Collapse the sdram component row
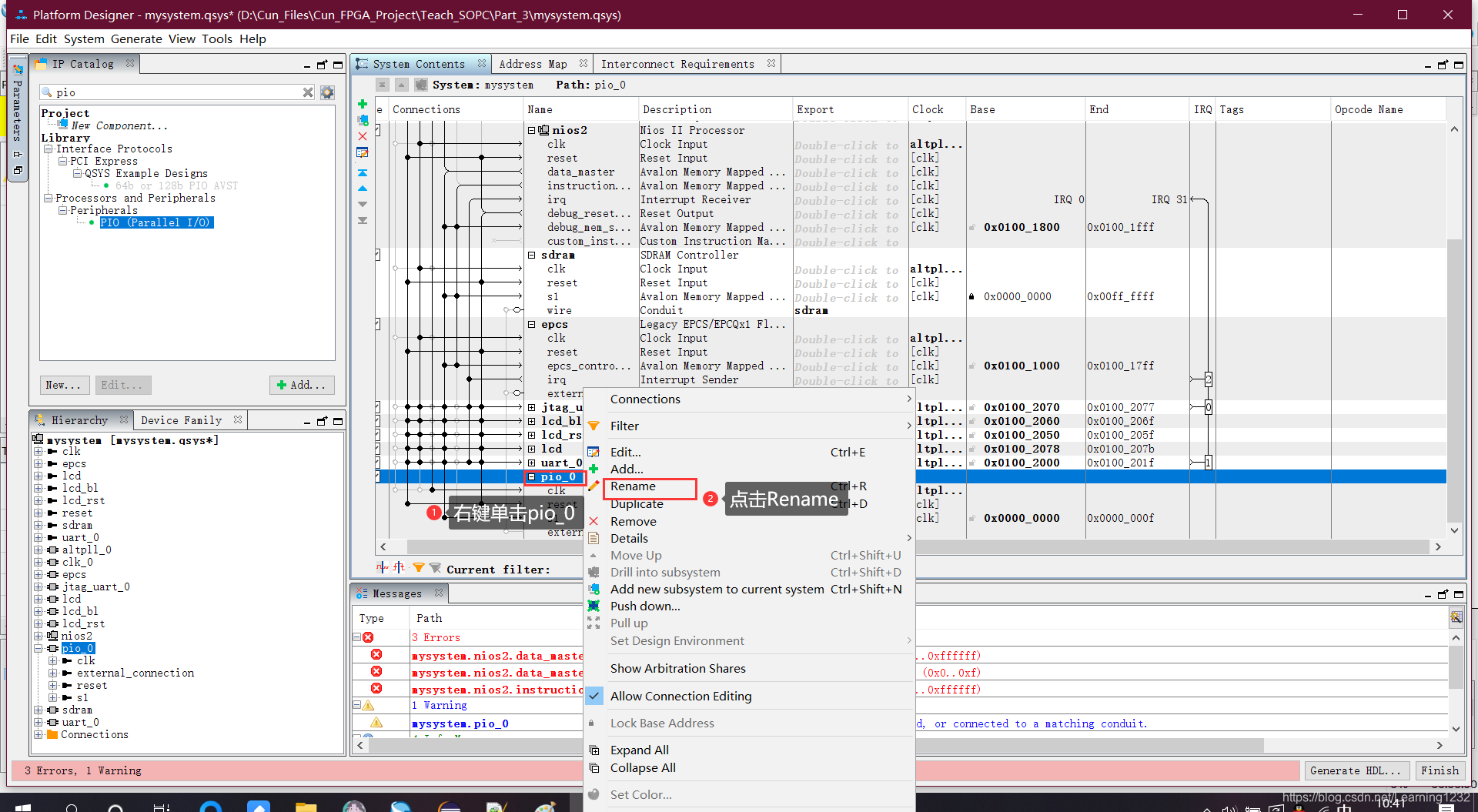This screenshot has width=1478, height=812. (x=531, y=255)
